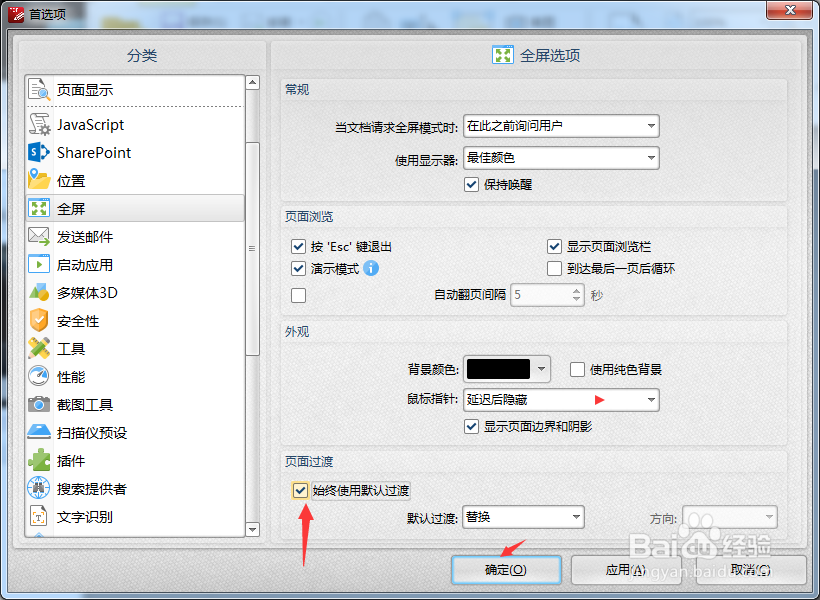Select 搜索提供者 category text
The width and height of the screenshot is (820, 600).
[92, 489]
